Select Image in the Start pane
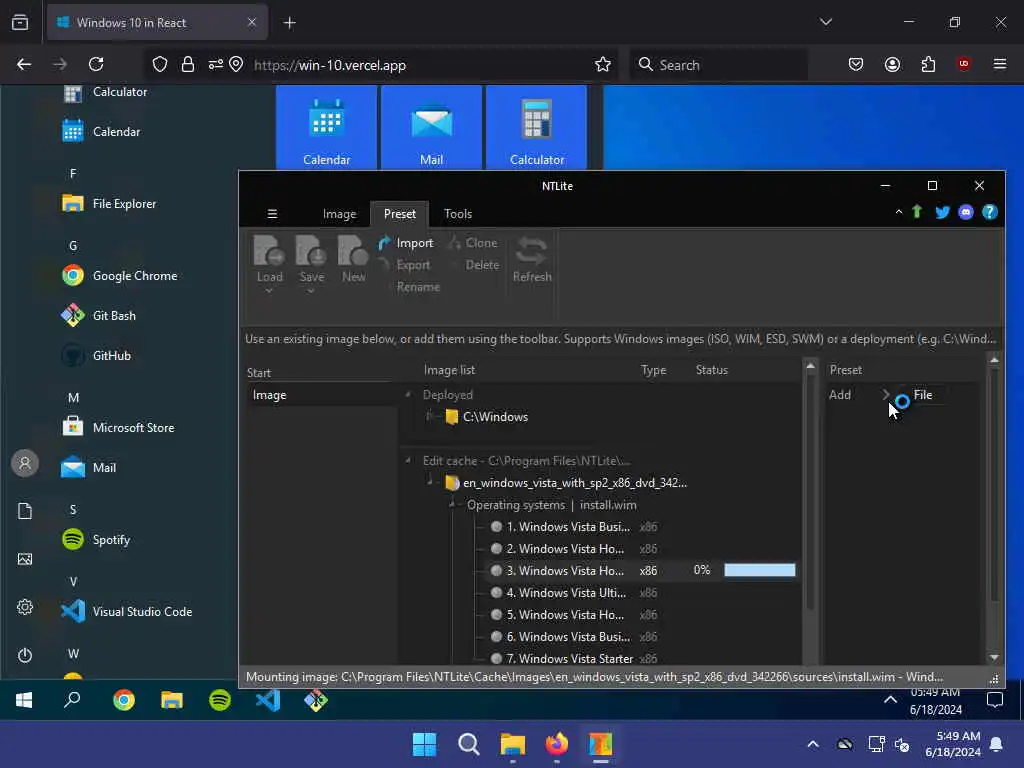1024x768 pixels. (x=269, y=394)
